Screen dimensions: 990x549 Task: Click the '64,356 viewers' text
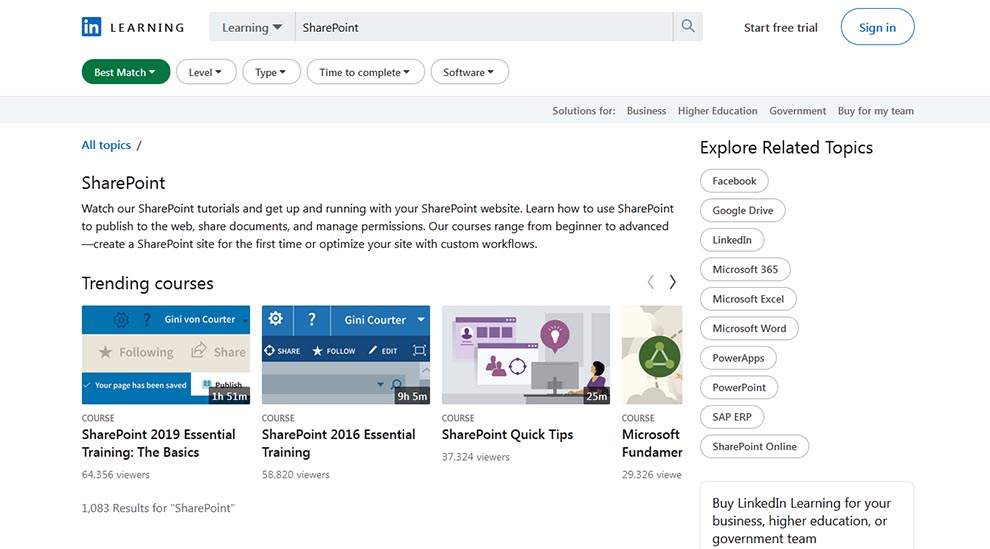[x=116, y=475]
